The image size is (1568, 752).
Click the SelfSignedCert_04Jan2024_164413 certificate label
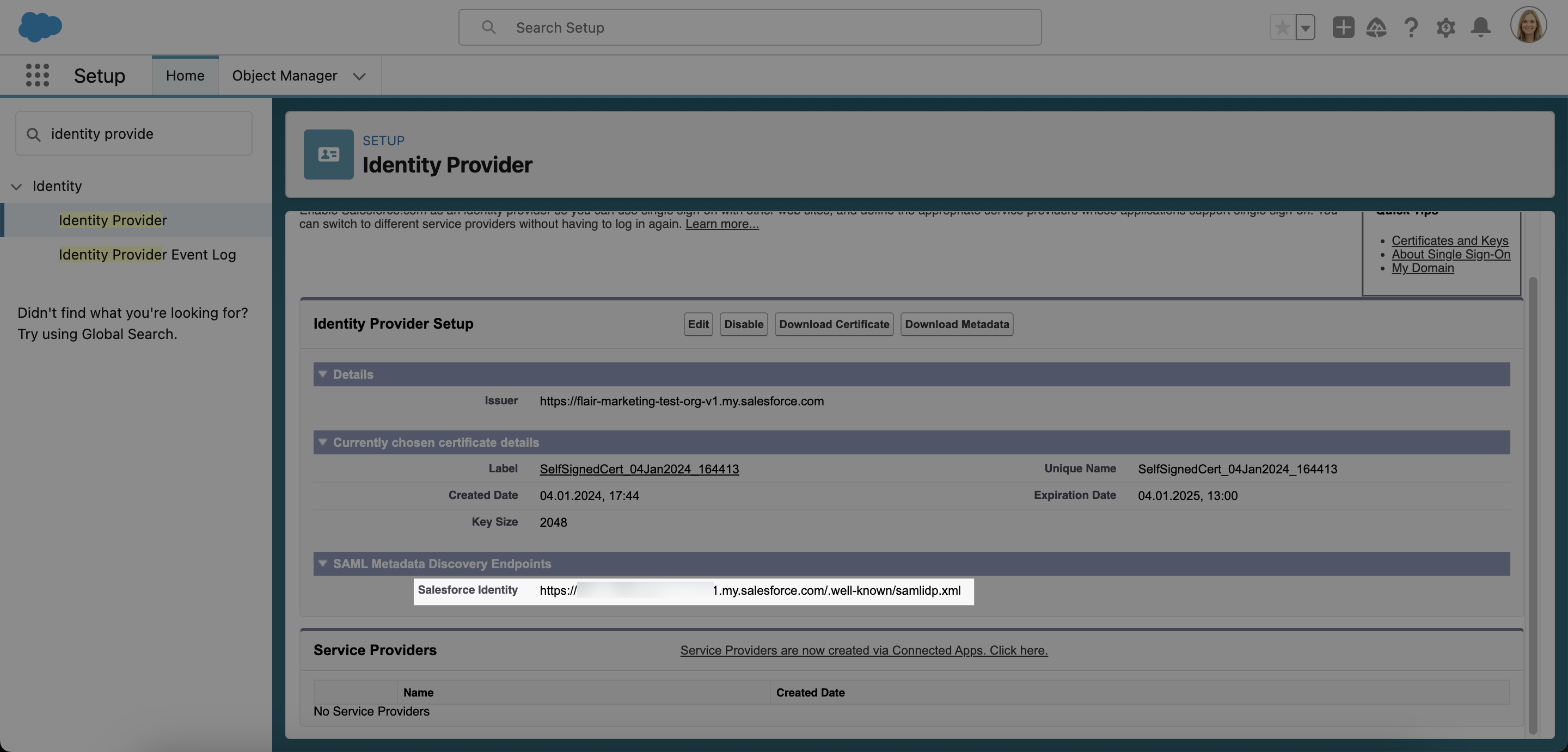click(x=639, y=468)
